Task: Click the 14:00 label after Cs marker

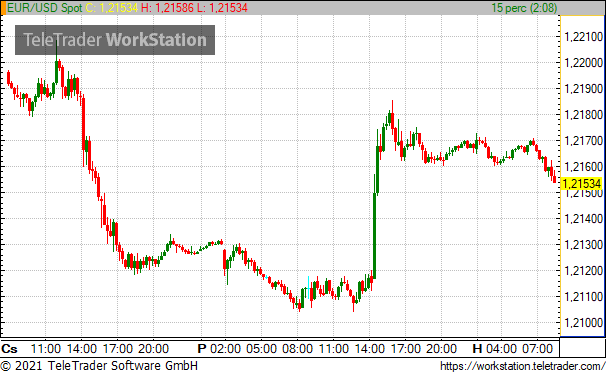Action: pos(82,349)
